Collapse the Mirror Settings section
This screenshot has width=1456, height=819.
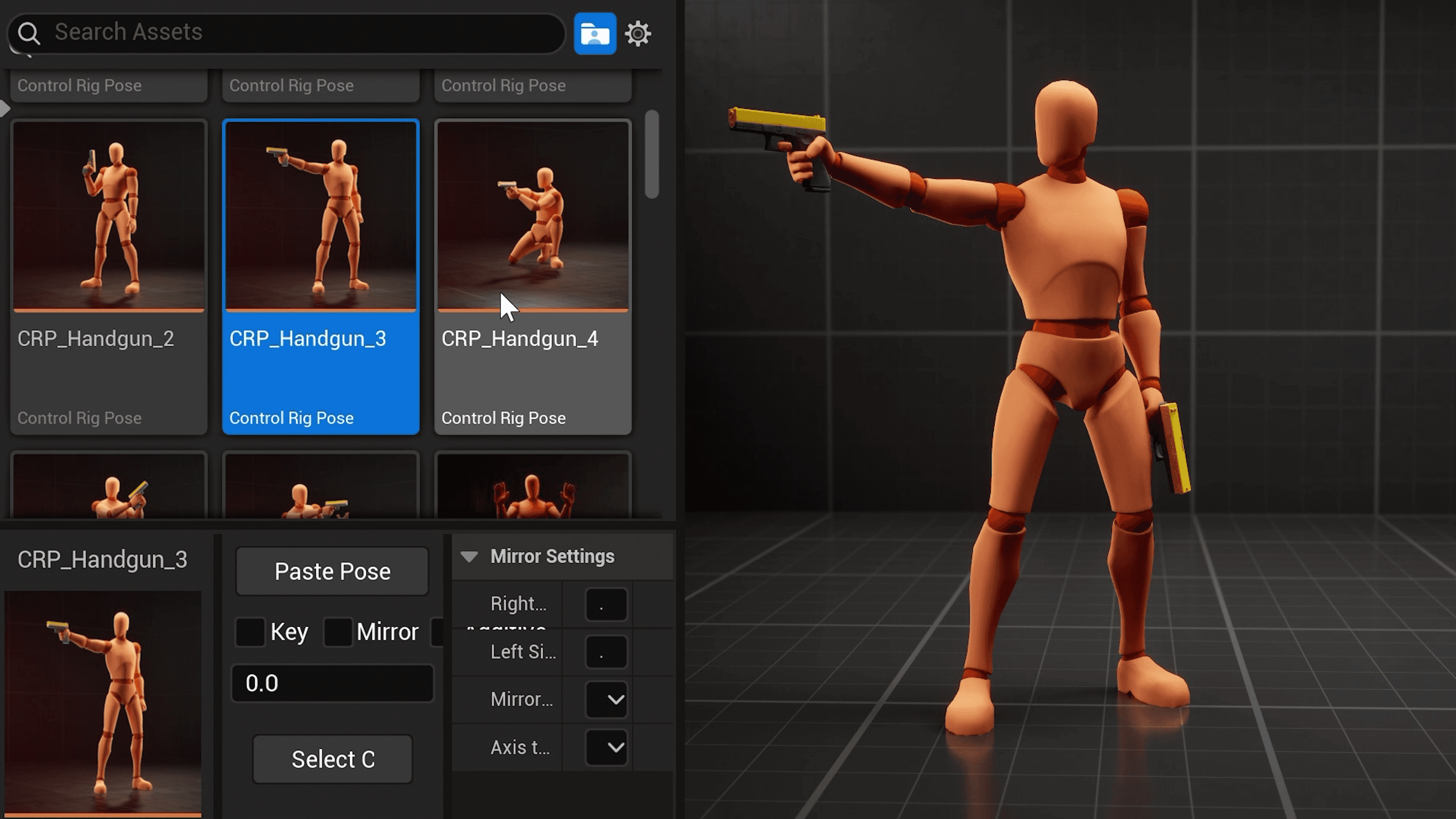click(469, 557)
